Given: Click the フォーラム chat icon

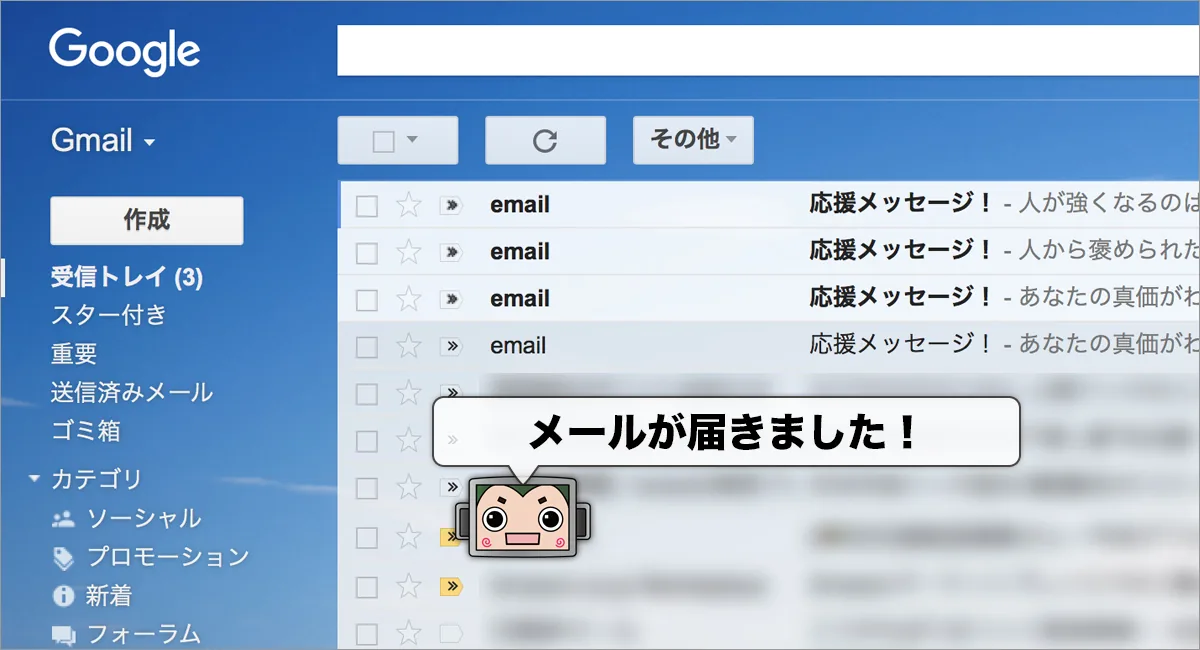Looking at the screenshot, I should click(63, 635).
